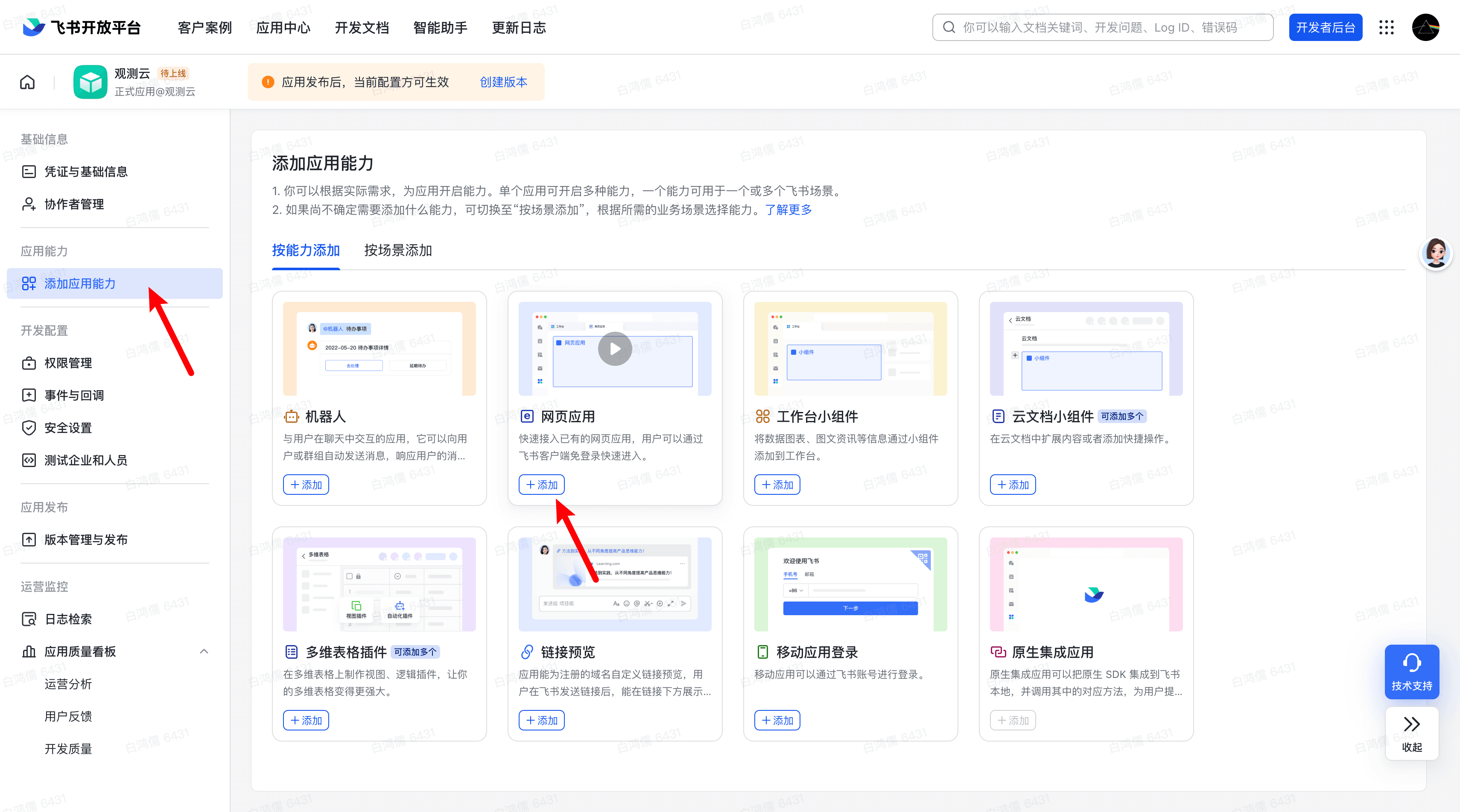Click the 机器人 robot icon
Image resolution: width=1460 pixels, height=812 pixels.
click(x=291, y=417)
